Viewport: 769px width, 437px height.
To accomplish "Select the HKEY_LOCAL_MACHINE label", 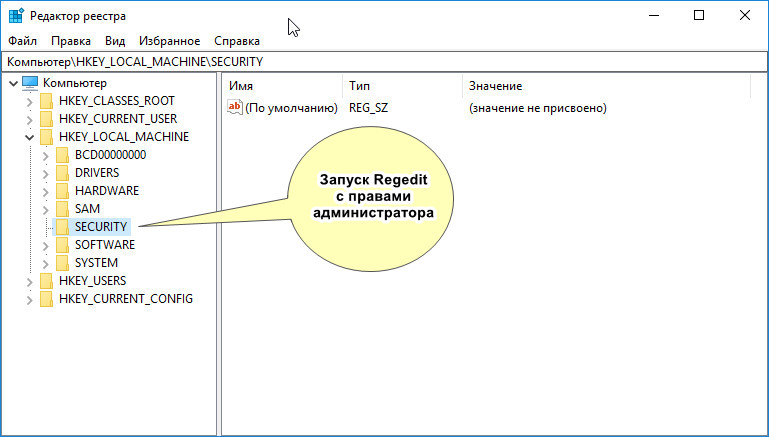I will coord(124,137).
